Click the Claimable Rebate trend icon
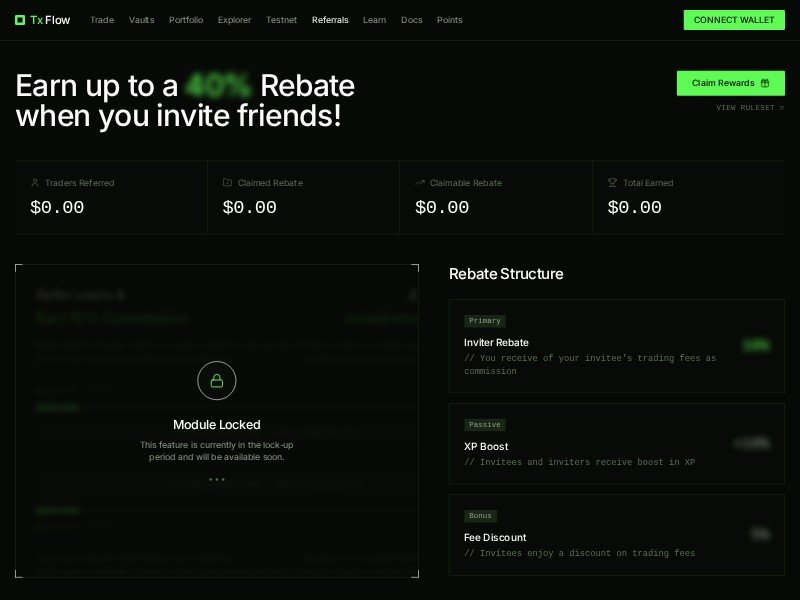 click(x=420, y=183)
